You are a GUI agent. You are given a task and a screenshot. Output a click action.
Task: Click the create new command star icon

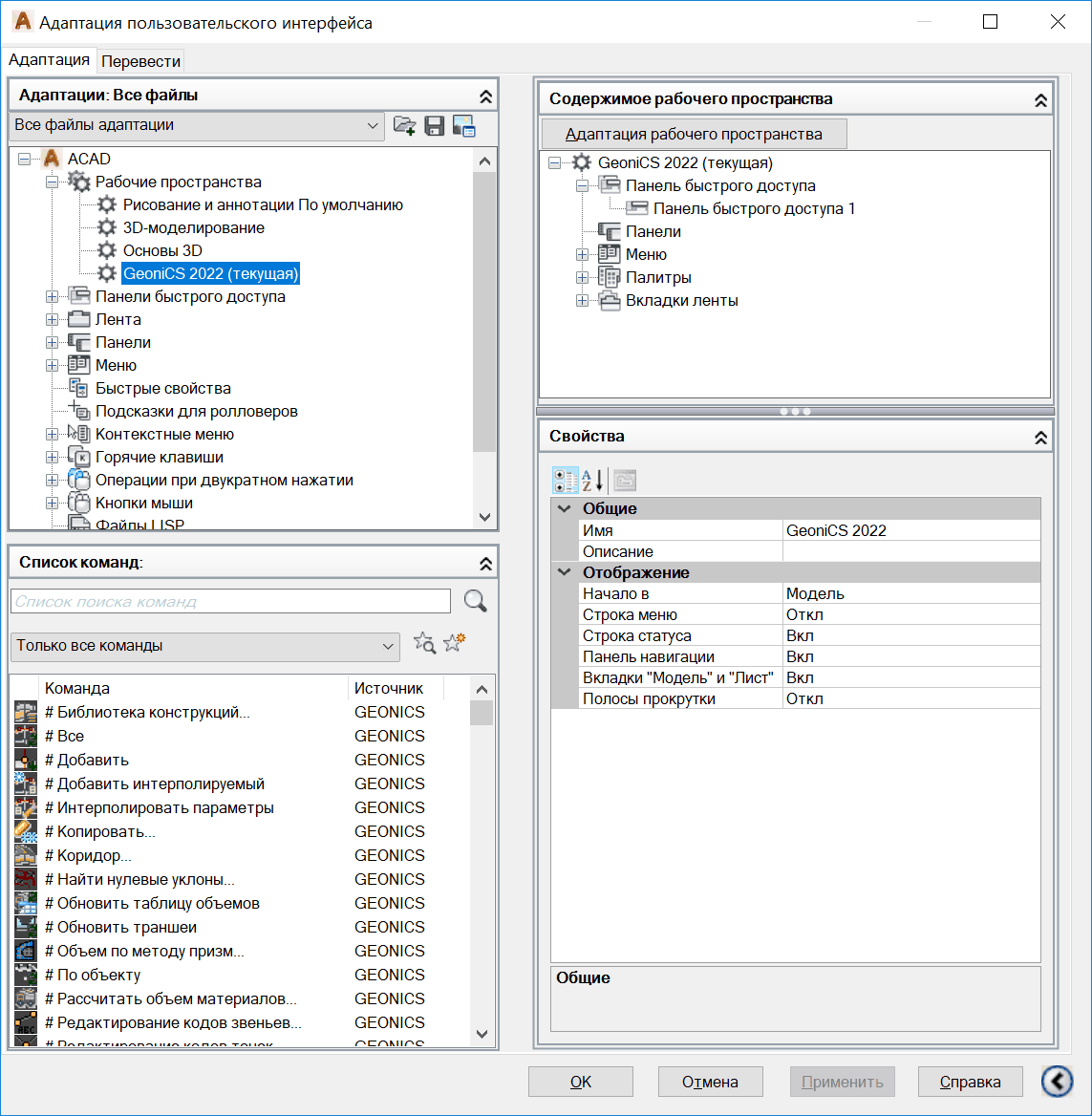coord(454,644)
